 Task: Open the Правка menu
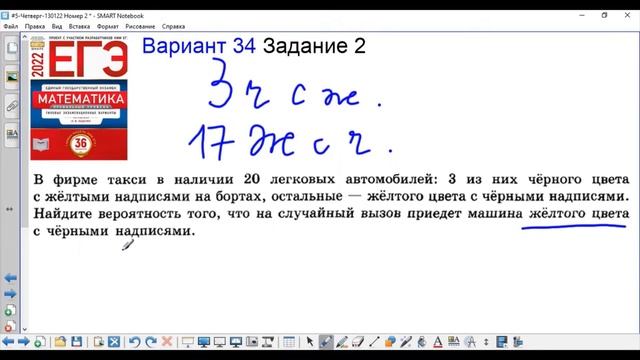click(35, 27)
